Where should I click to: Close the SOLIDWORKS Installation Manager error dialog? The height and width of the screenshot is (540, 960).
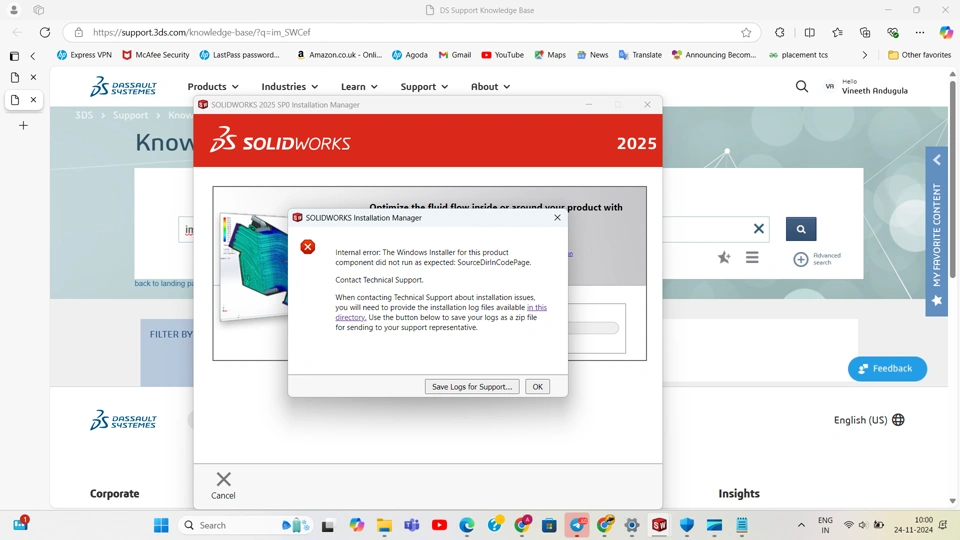click(557, 217)
